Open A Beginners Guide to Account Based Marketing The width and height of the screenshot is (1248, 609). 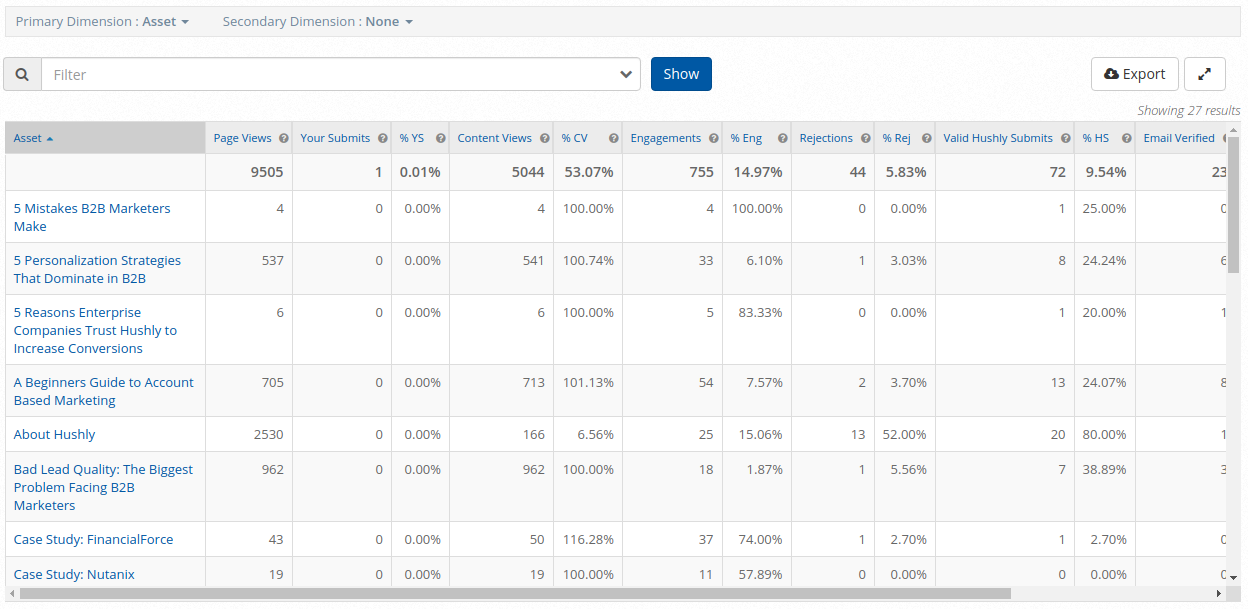point(103,391)
